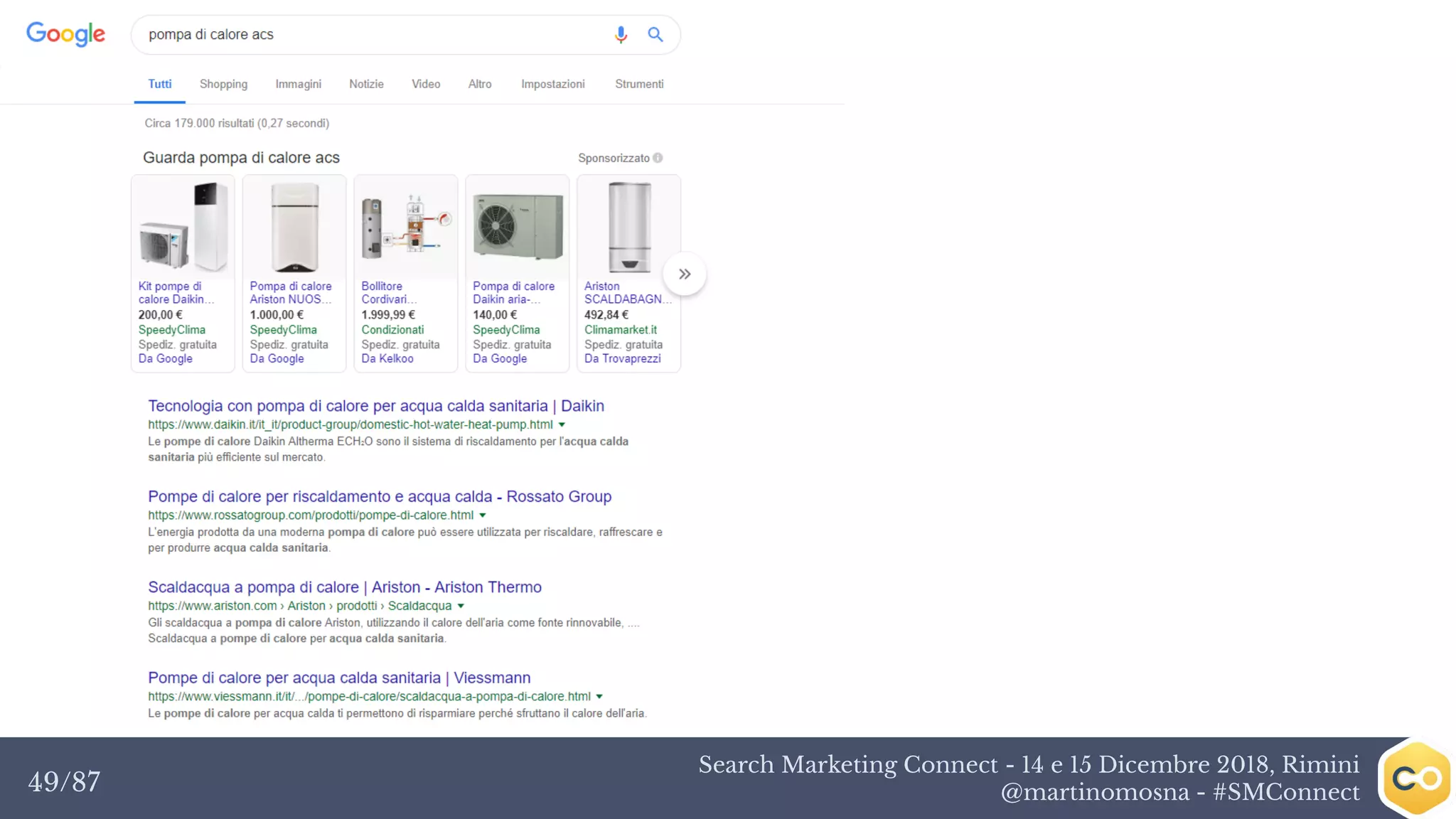Open Impostazioni menu
Screen dimensions: 1456x819
coord(552,84)
